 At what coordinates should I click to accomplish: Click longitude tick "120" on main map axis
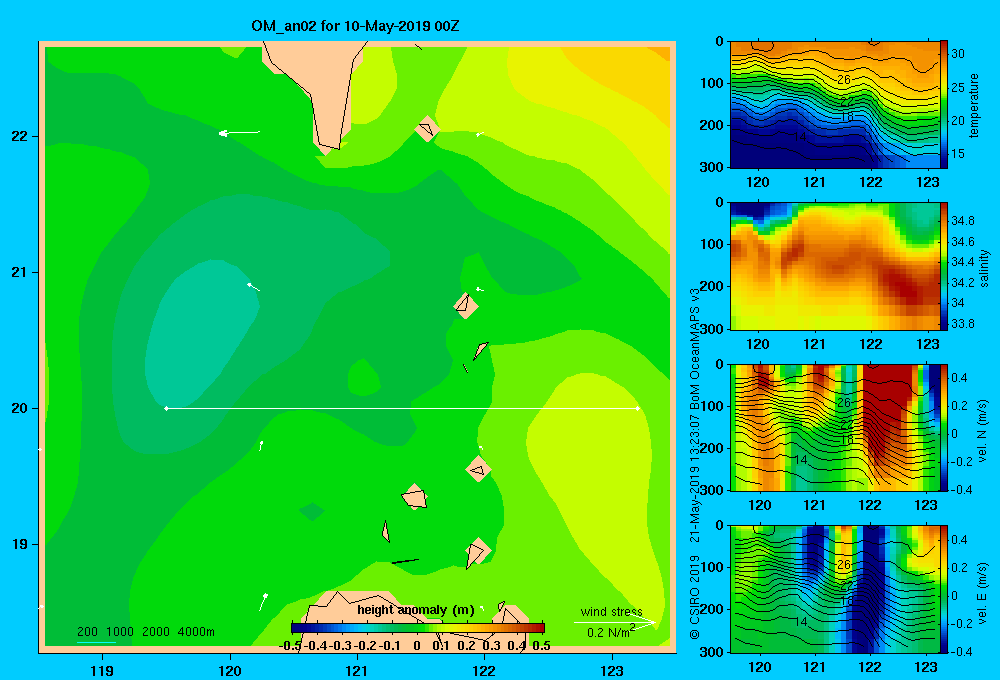click(230, 670)
